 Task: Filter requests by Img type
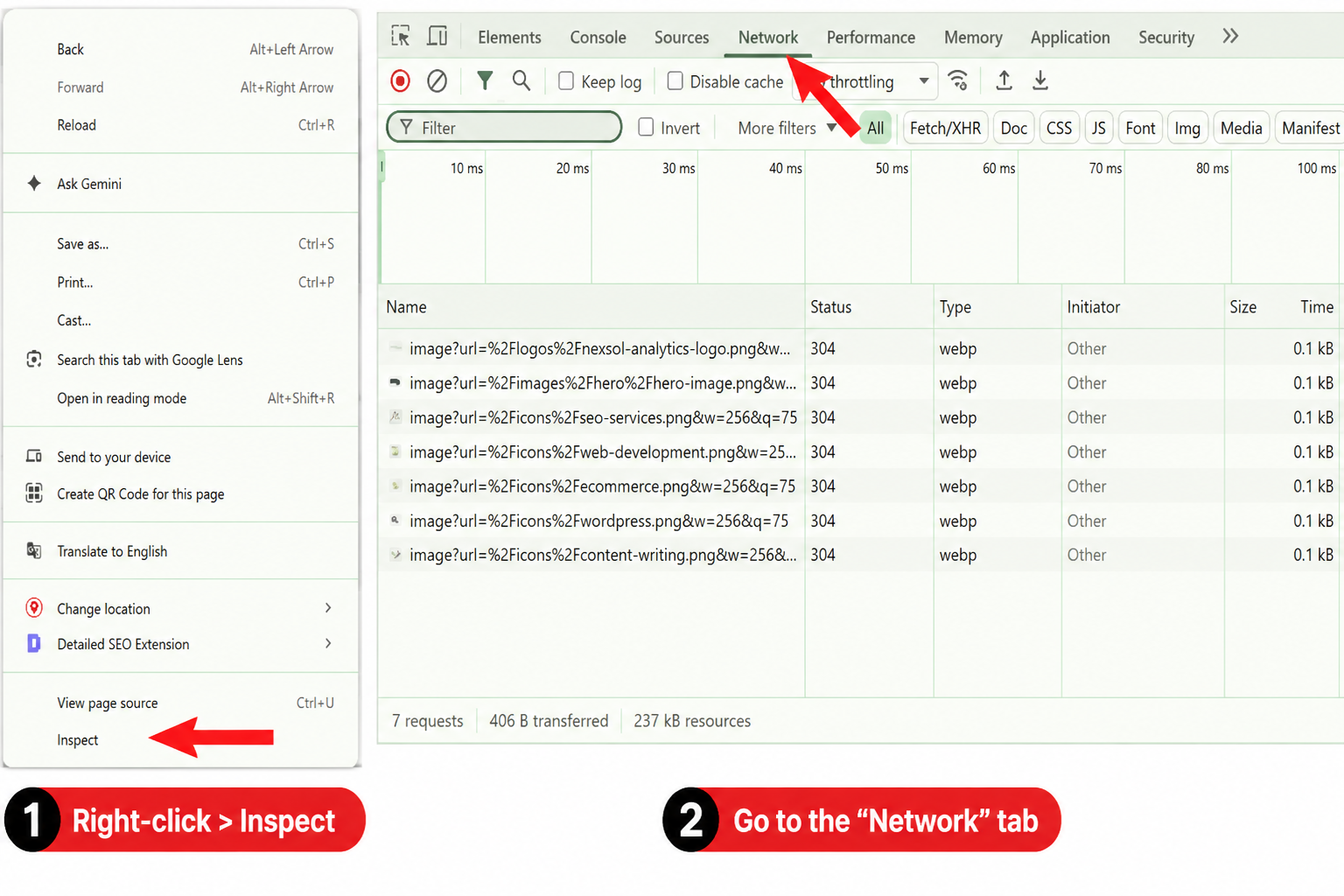1186,128
